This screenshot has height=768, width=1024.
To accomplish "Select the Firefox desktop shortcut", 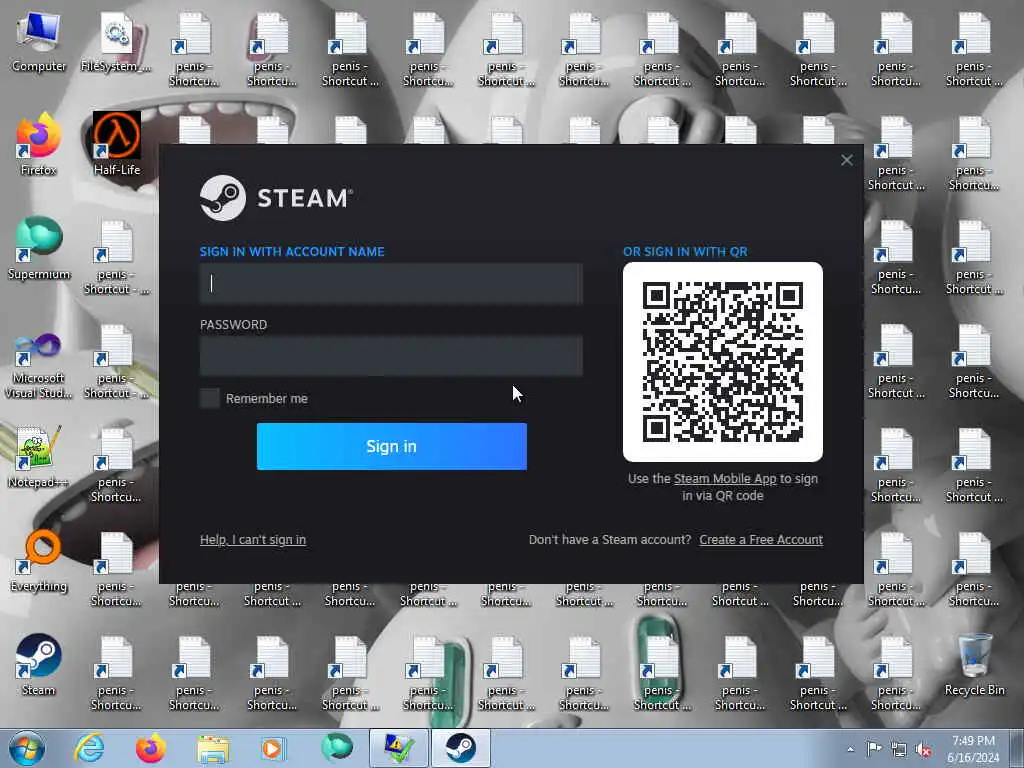I will point(39,145).
